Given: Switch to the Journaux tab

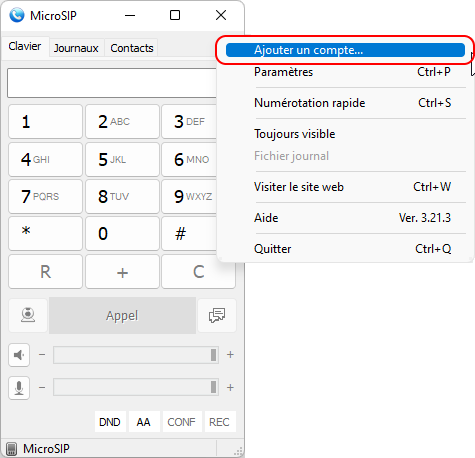Looking at the screenshot, I should tap(76, 48).
